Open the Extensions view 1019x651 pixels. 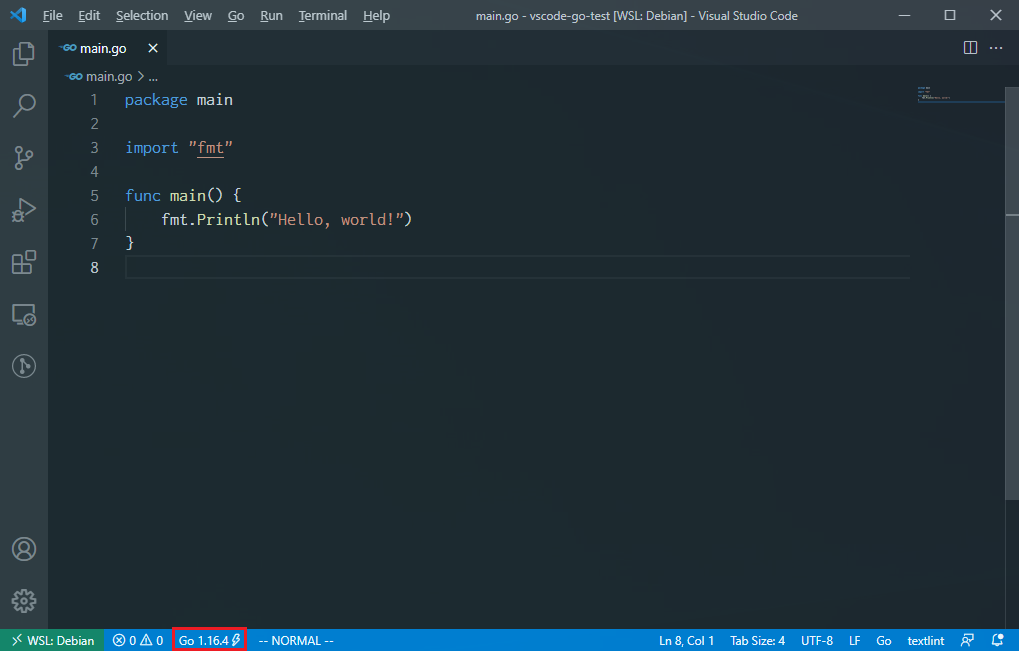[x=23, y=261]
